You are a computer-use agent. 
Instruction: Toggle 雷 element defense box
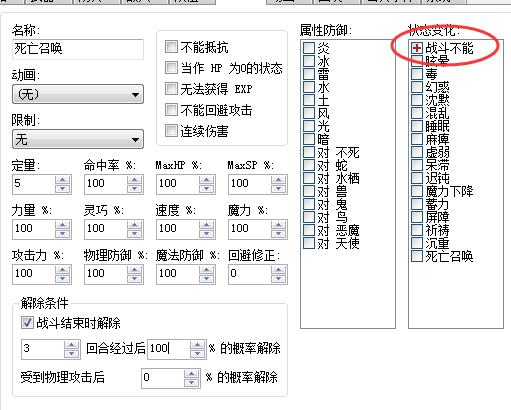[309, 74]
